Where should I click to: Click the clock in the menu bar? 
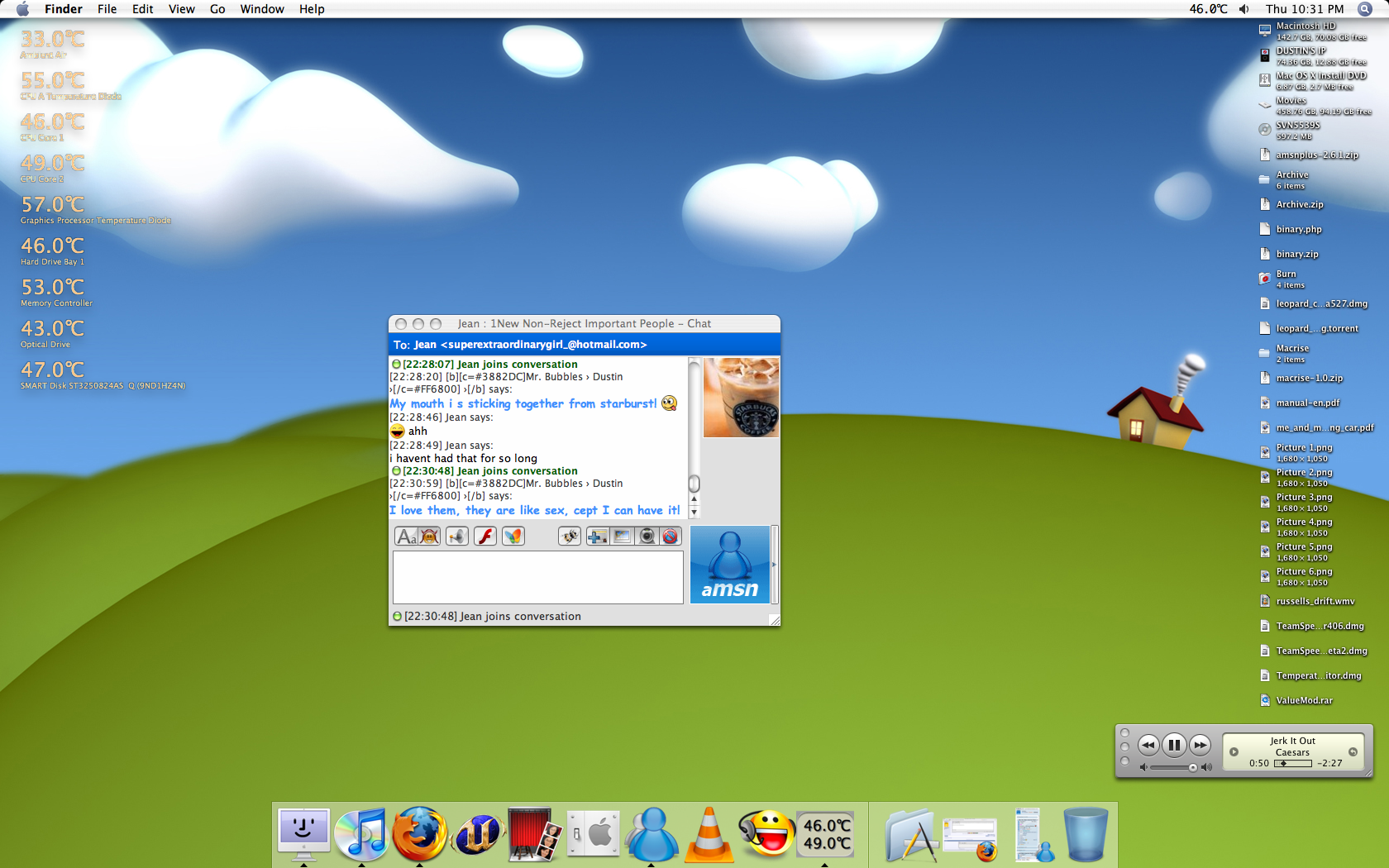(x=1305, y=9)
